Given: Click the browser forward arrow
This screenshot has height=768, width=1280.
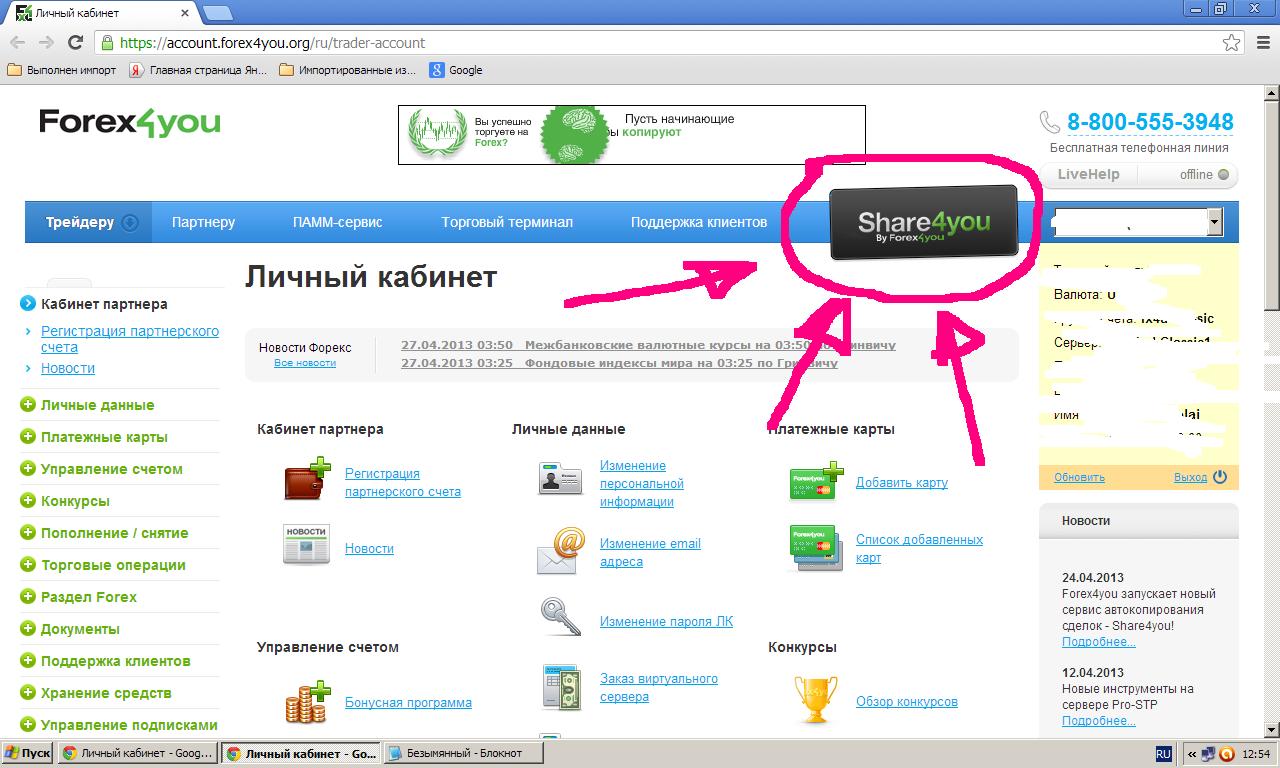Looking at the screenshot, I should point(46,43).
